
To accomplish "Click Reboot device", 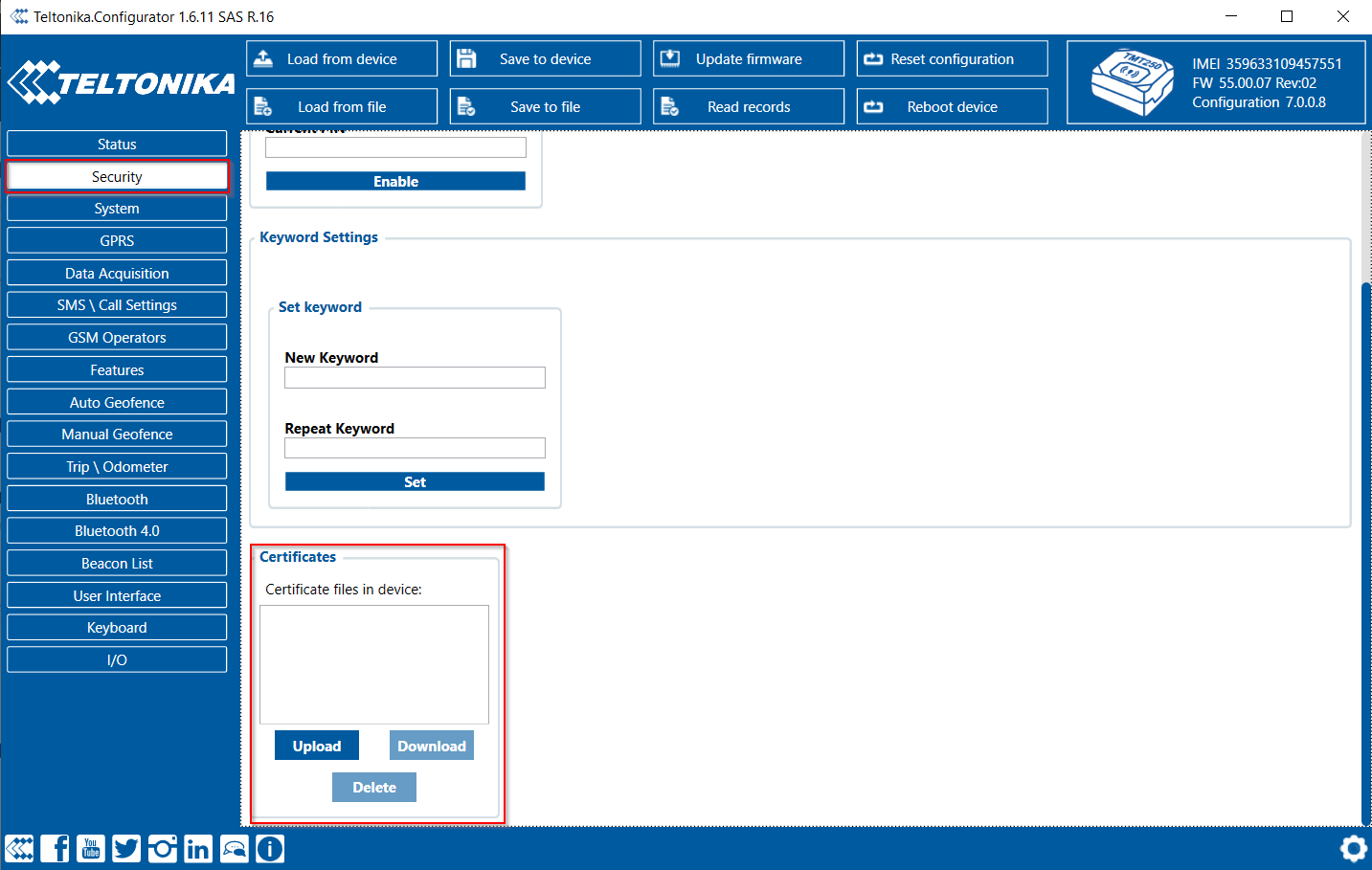I will 952,106.
